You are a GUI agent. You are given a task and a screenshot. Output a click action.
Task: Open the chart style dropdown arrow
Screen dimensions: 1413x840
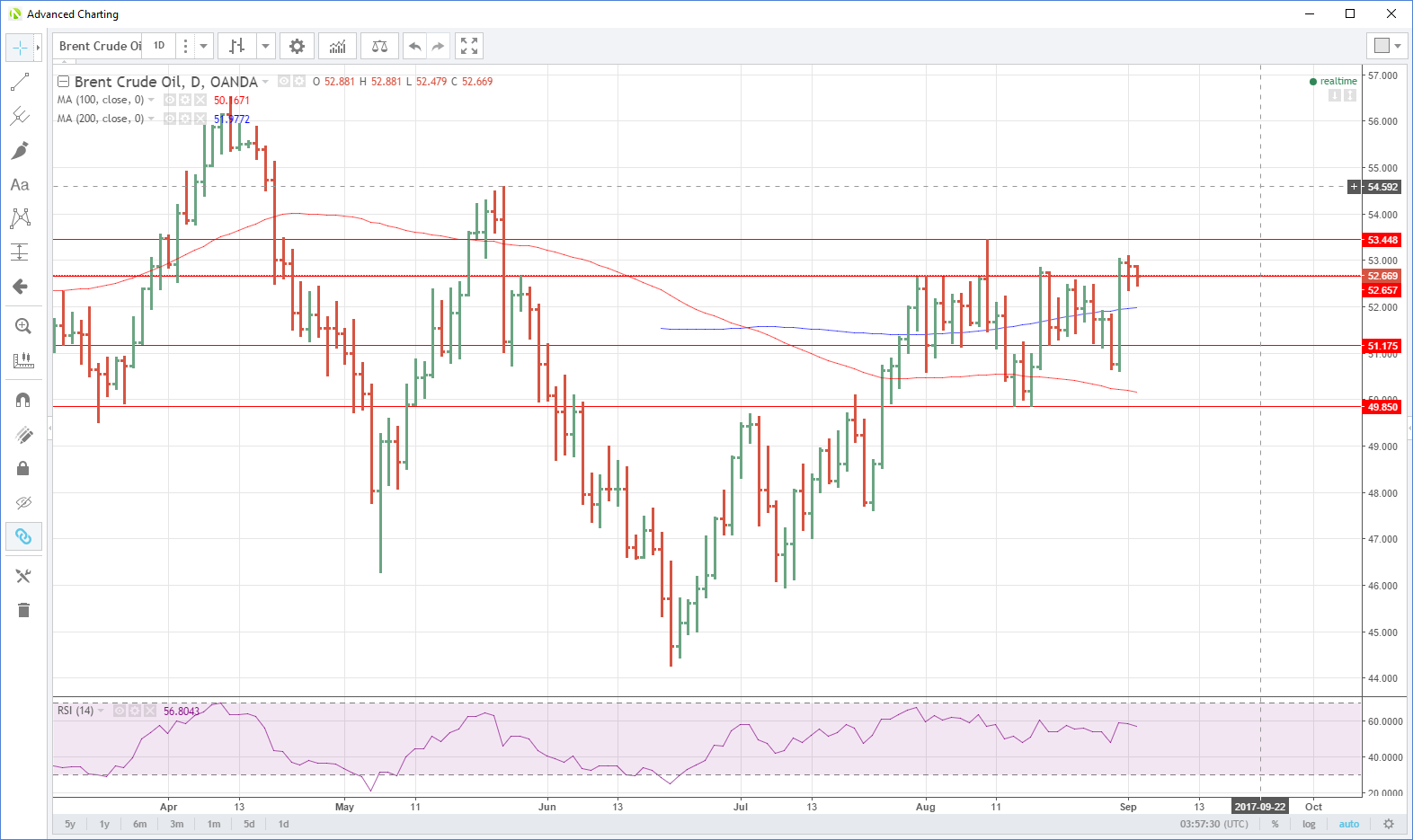265,46
